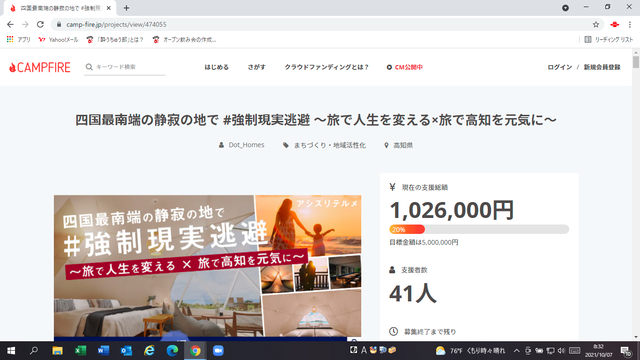640x360 pixels.
Task: Open the さがす menu item
Action: pos(256,67)
